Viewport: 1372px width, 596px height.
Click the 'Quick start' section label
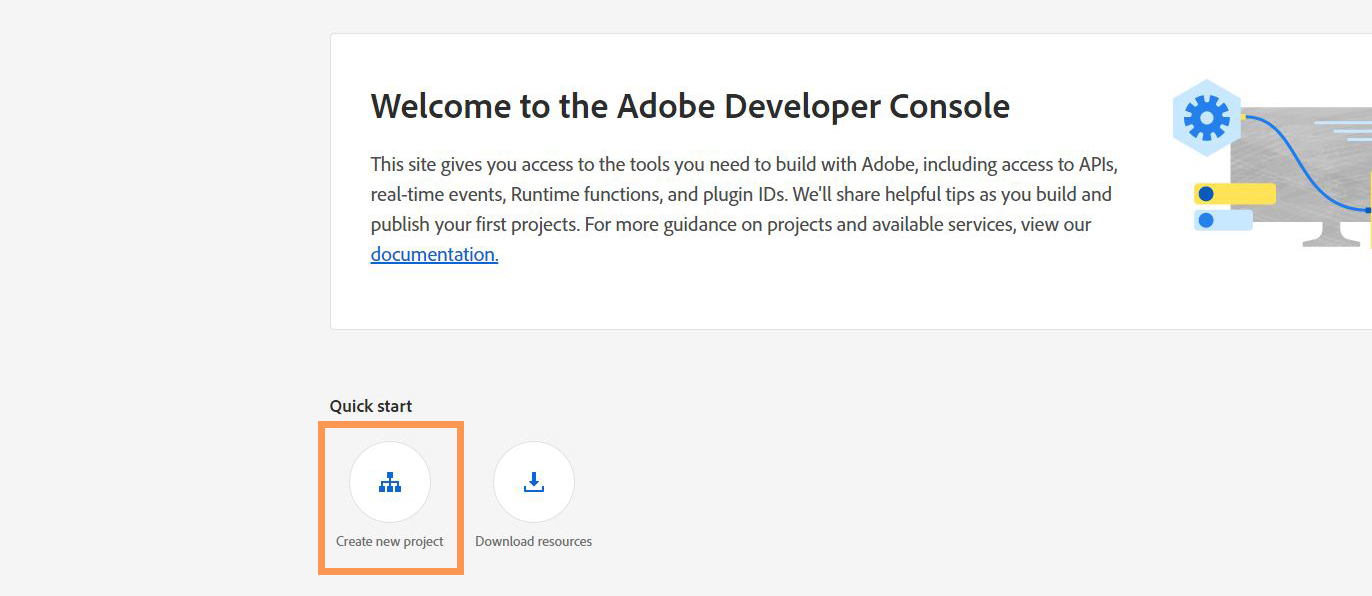(371, 406)
